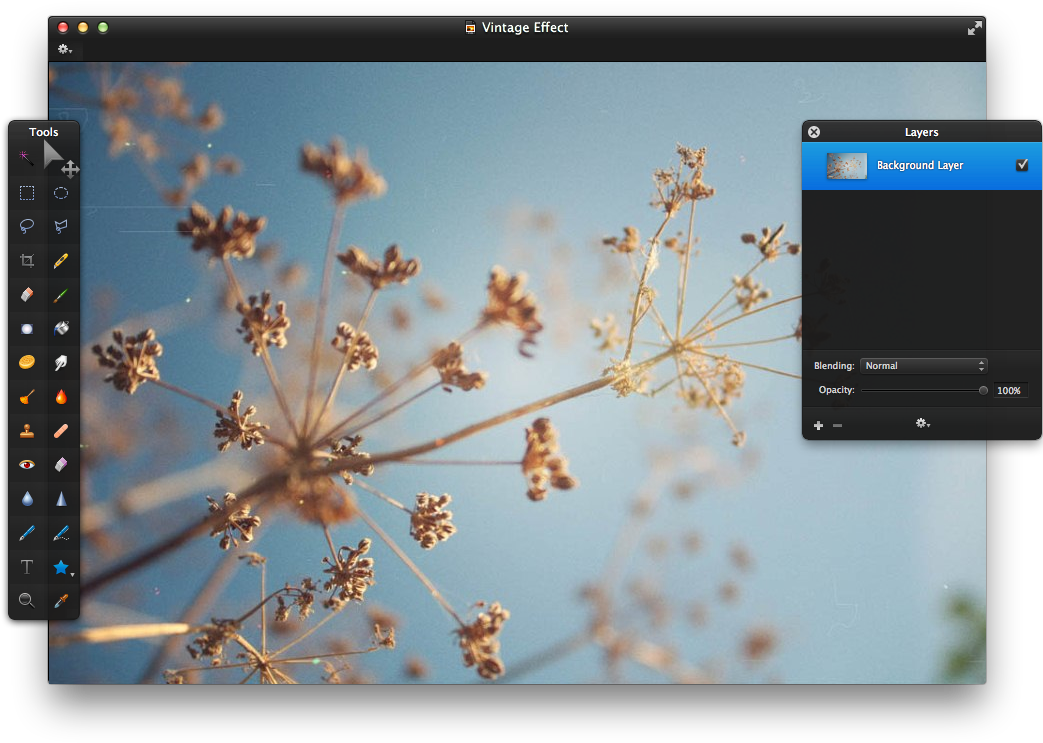Activate the Zoom magnifier tool
This screenshot has height=743, width=1043.
27,601
